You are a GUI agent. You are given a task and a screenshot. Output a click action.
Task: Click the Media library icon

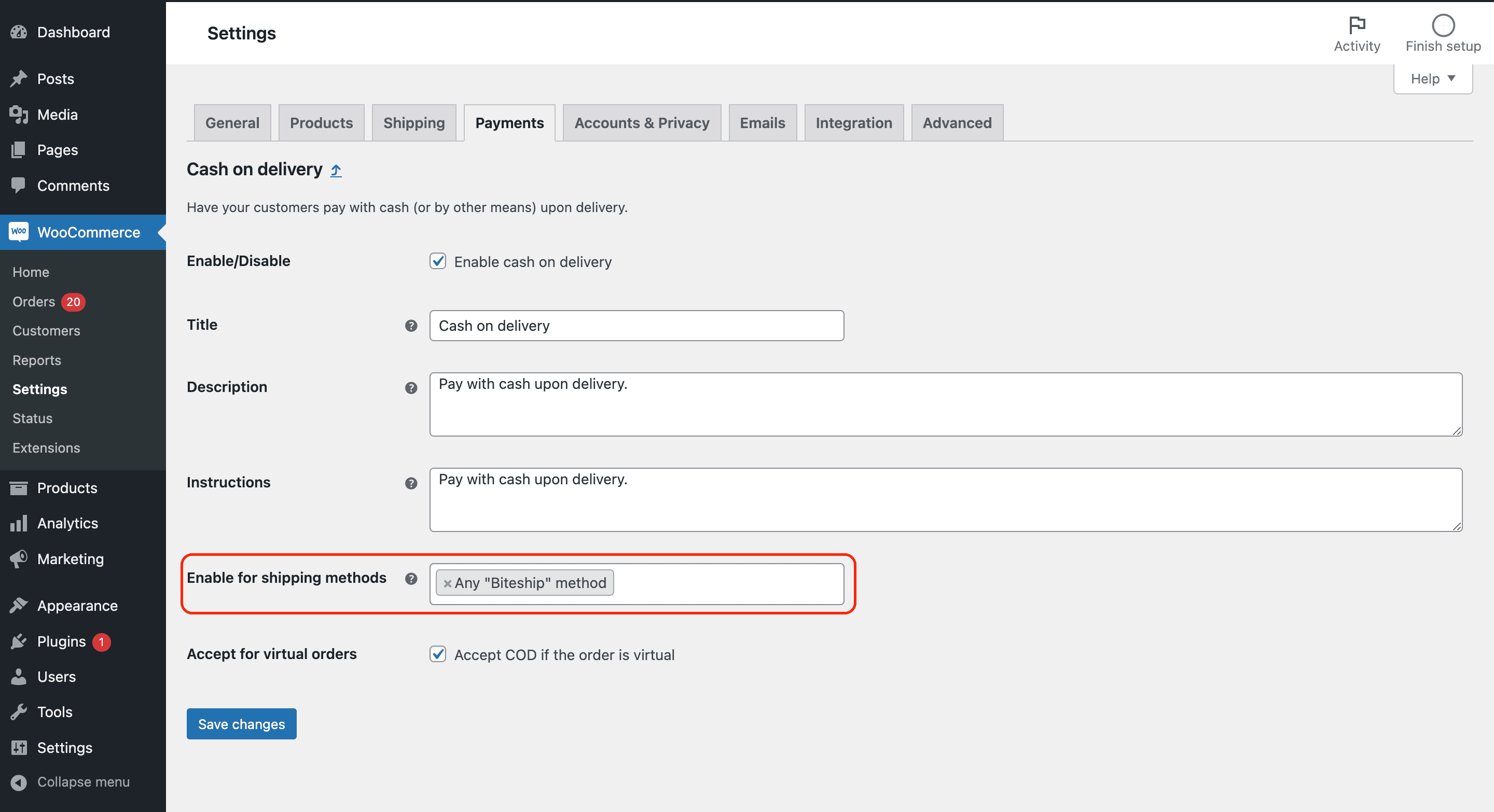pyautogui.click(x=19, y=114)
